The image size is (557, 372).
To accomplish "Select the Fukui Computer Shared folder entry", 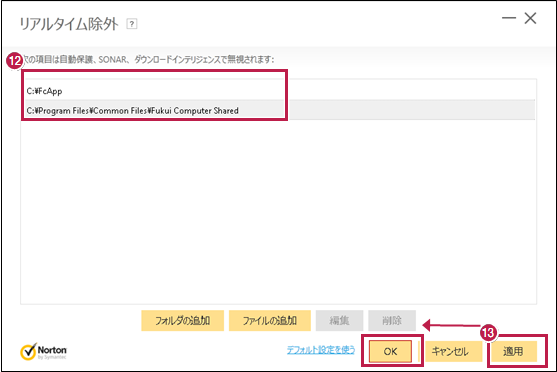I will coord(278,110).
